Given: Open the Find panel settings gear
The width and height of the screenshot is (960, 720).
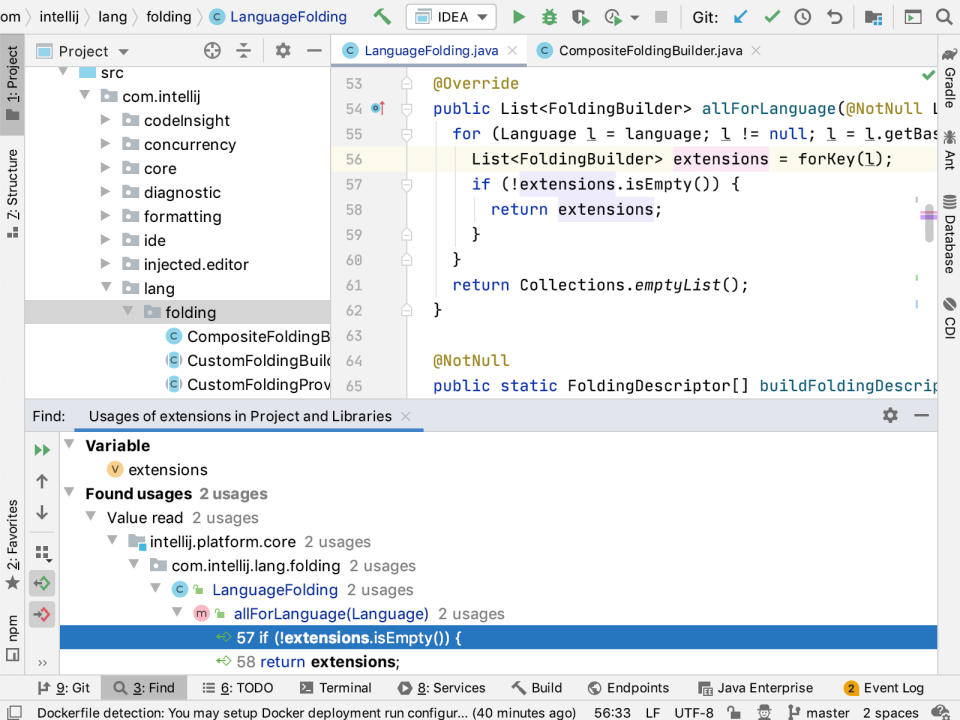Looking at the screenshot, I should click(x=890, y=415).
